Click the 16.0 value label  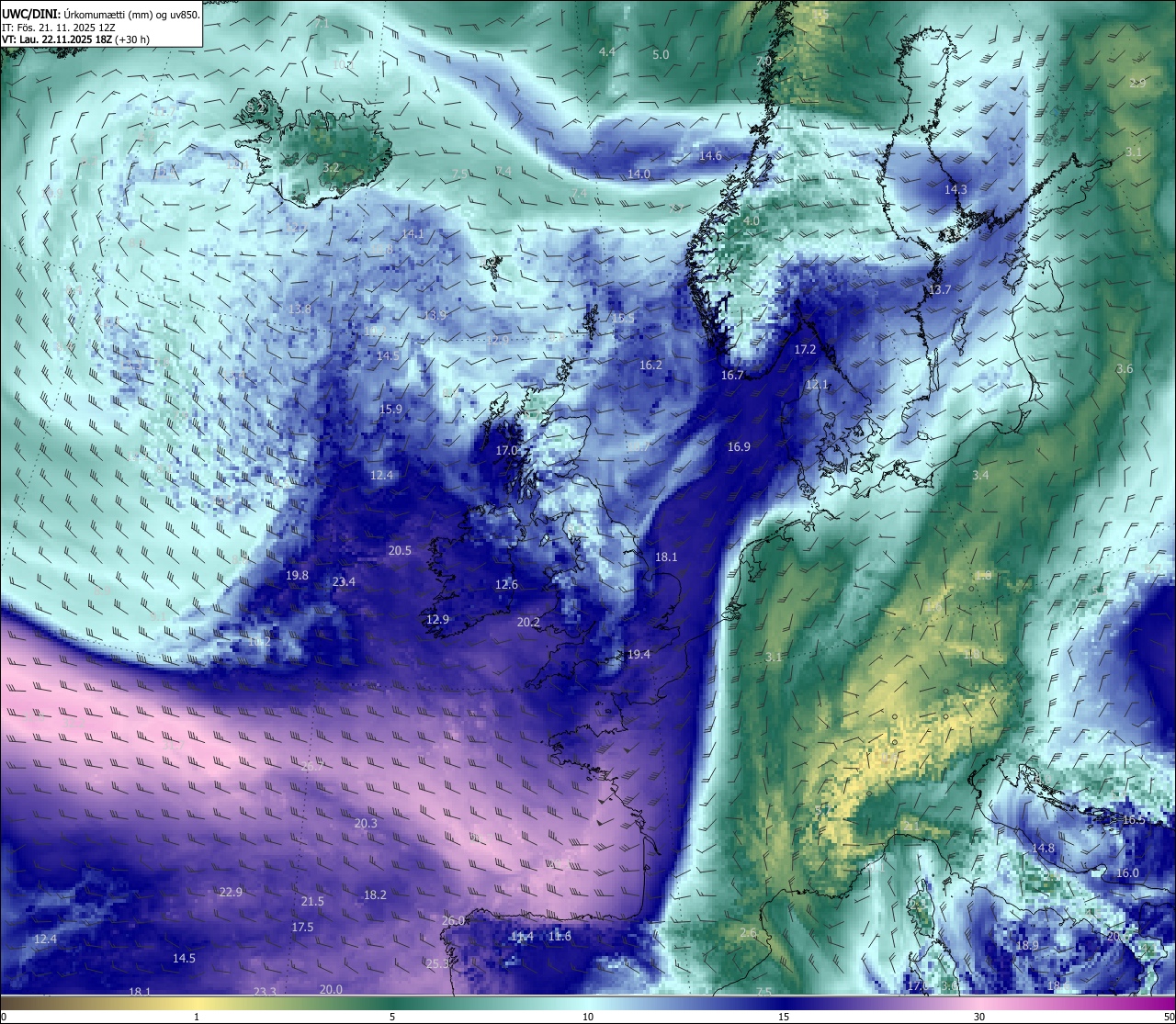tap(1127, 873)
